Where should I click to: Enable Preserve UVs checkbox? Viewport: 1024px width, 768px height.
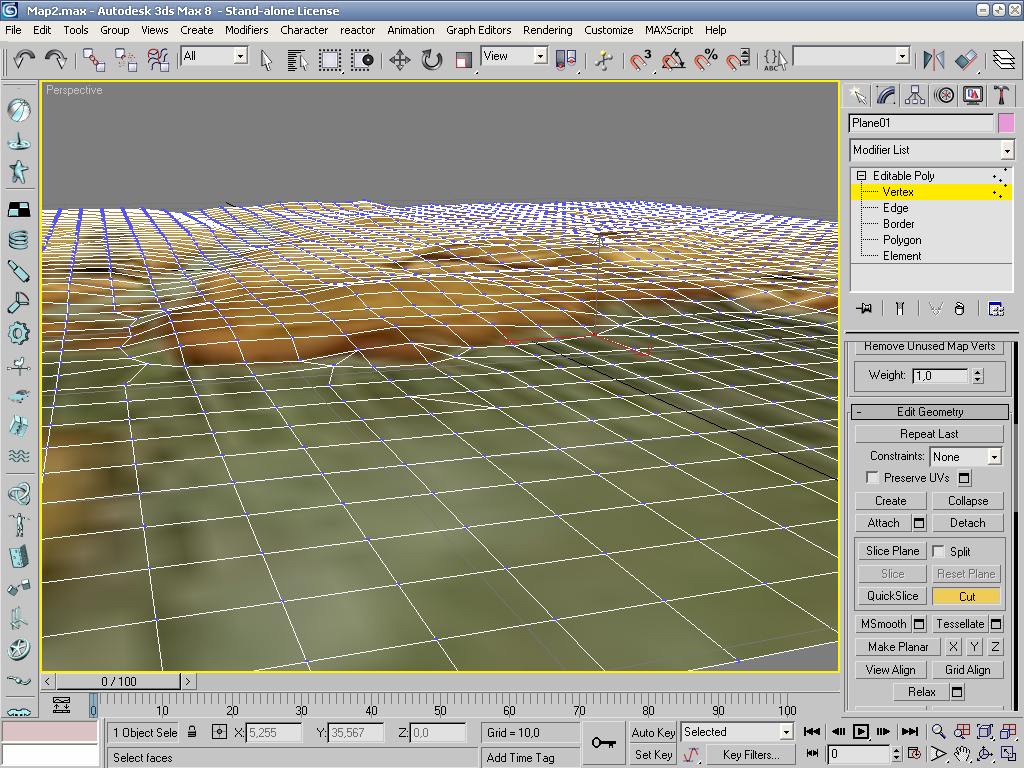872,477
